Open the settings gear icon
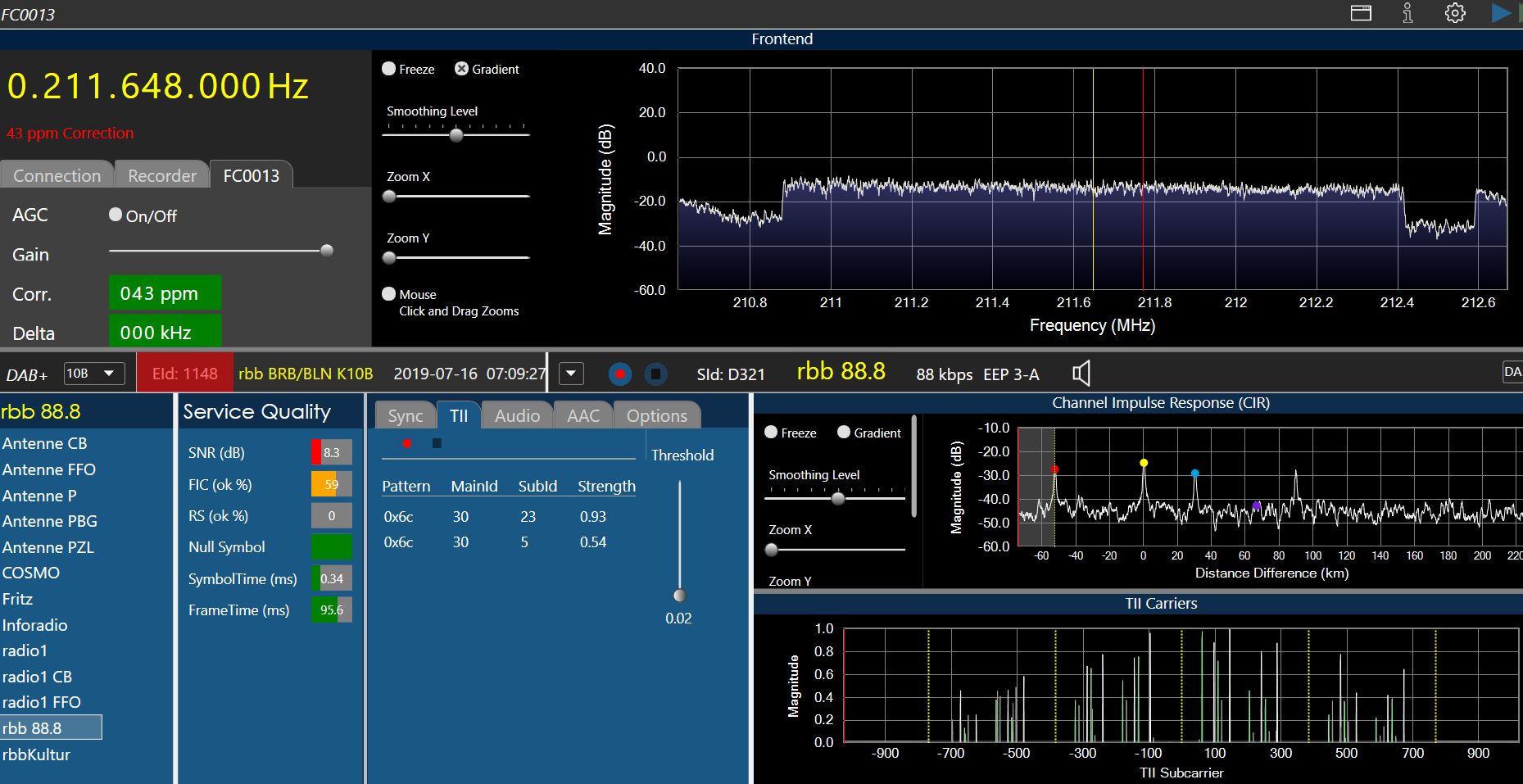The height and width of the screenshot is (784, 1523). (x=1455, y=13)
